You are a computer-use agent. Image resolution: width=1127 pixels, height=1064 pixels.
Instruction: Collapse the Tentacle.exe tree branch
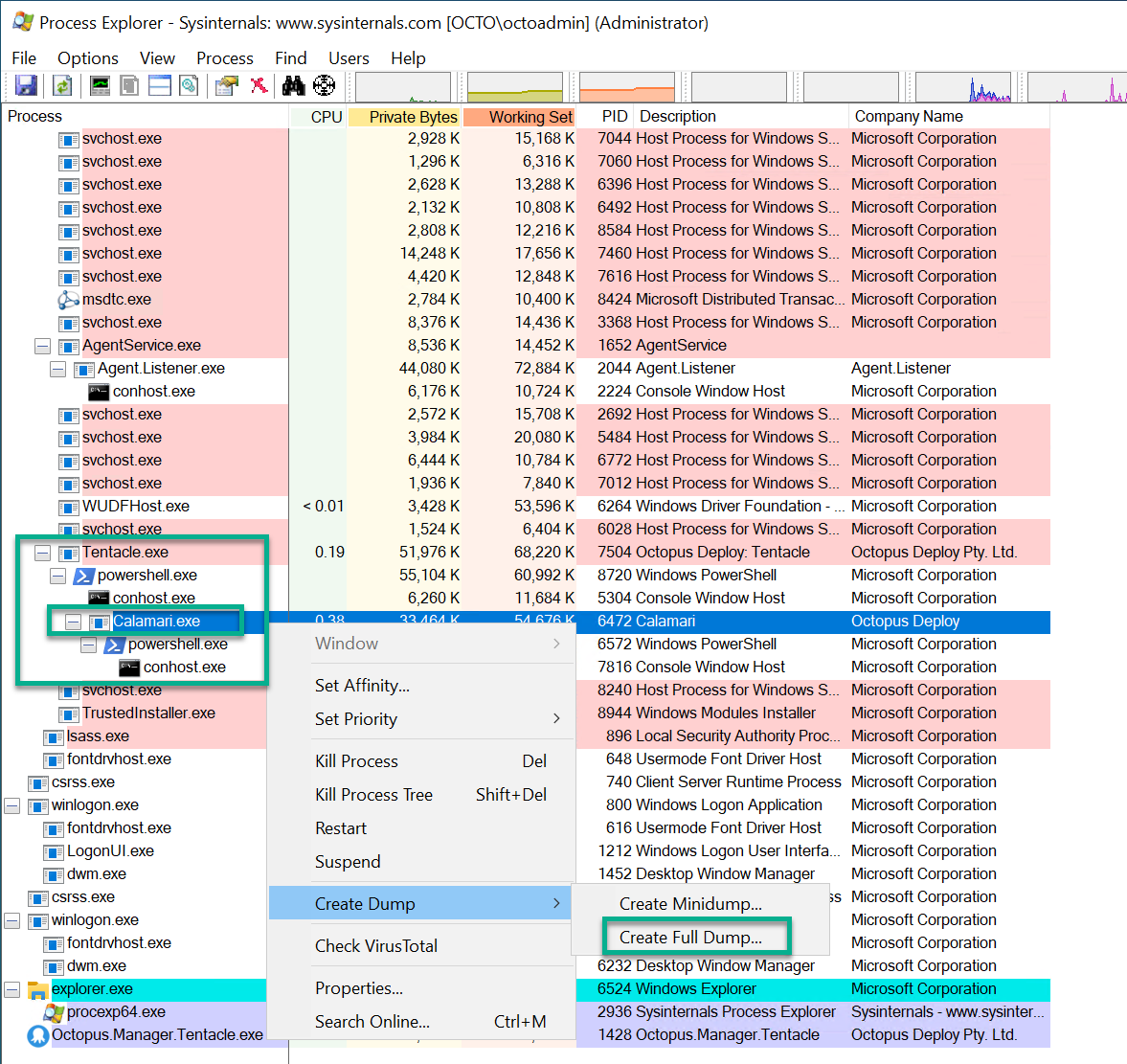tap(40, 553)
